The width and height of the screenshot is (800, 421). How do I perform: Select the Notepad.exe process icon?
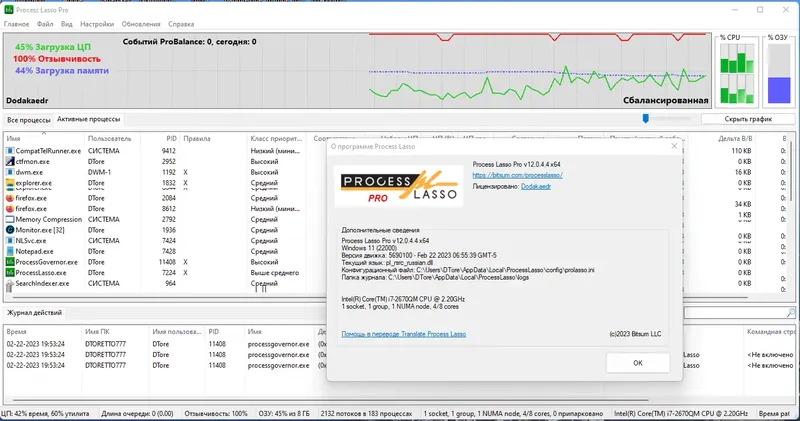tap(10, 251)
